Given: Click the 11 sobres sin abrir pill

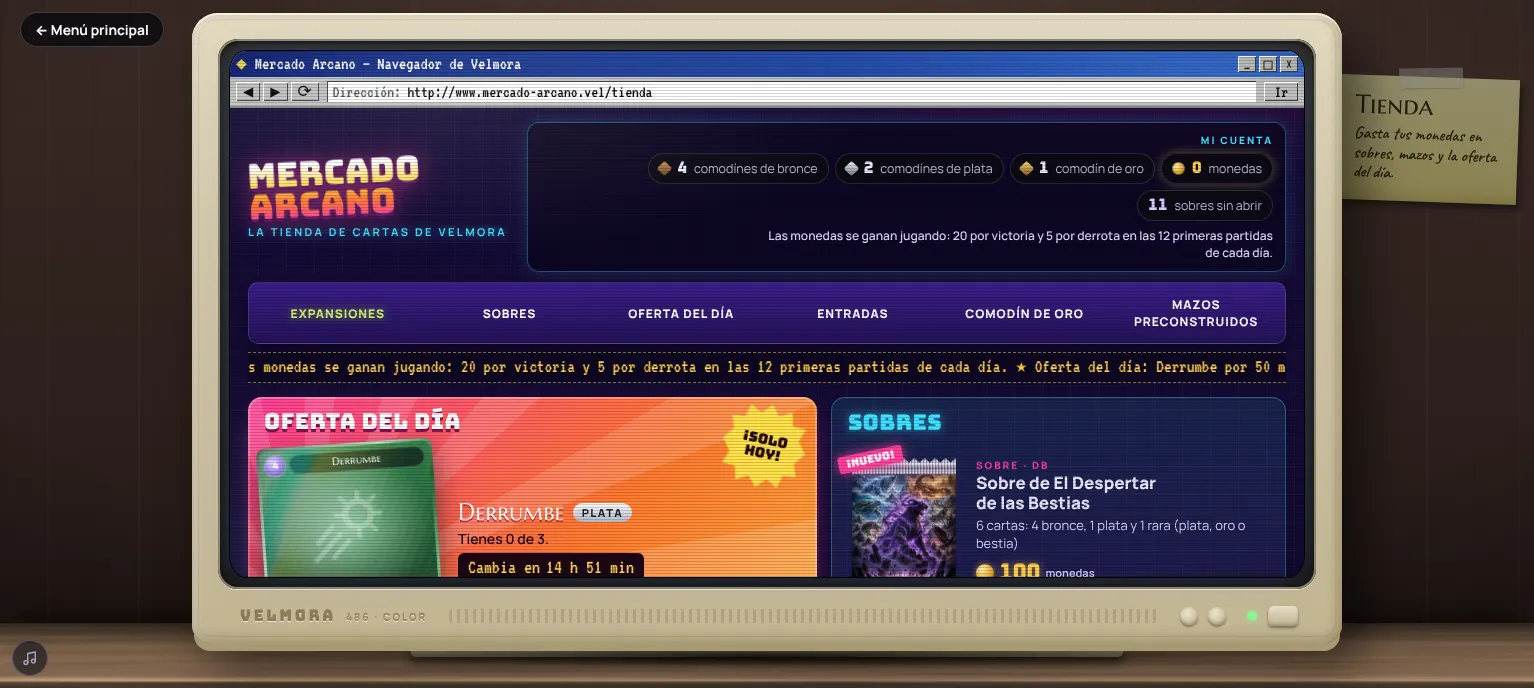Looking at the screenshot, I should 1205,205.
